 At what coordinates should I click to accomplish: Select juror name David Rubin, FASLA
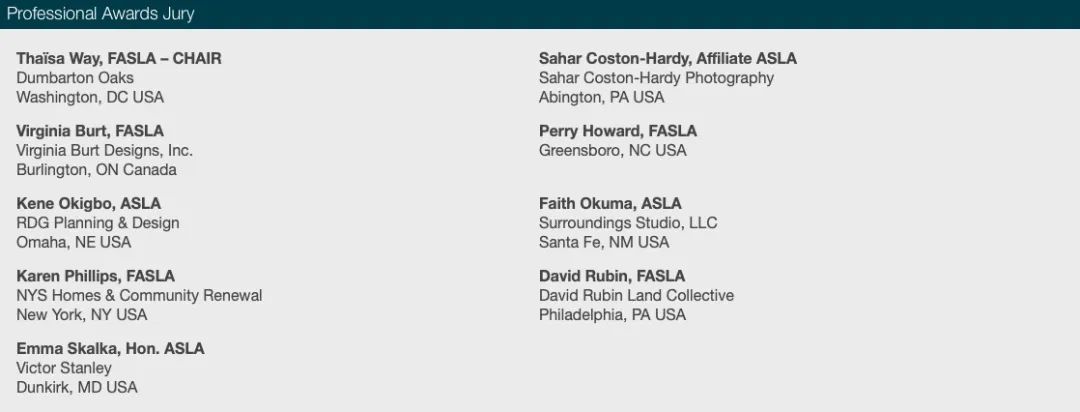(612, 276)
